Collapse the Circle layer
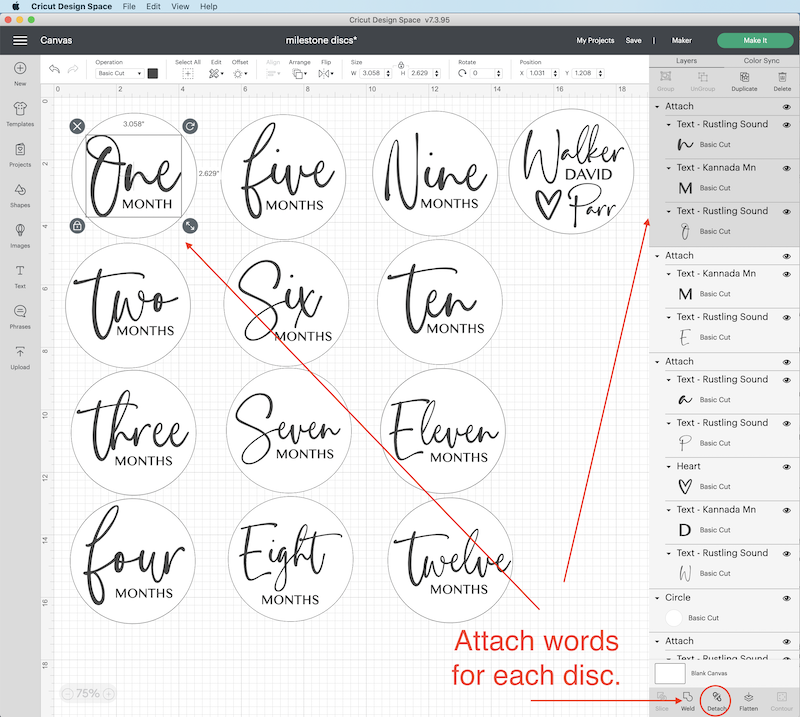The width and height of the screenshot is (800, 717). [x=657, y=598]
